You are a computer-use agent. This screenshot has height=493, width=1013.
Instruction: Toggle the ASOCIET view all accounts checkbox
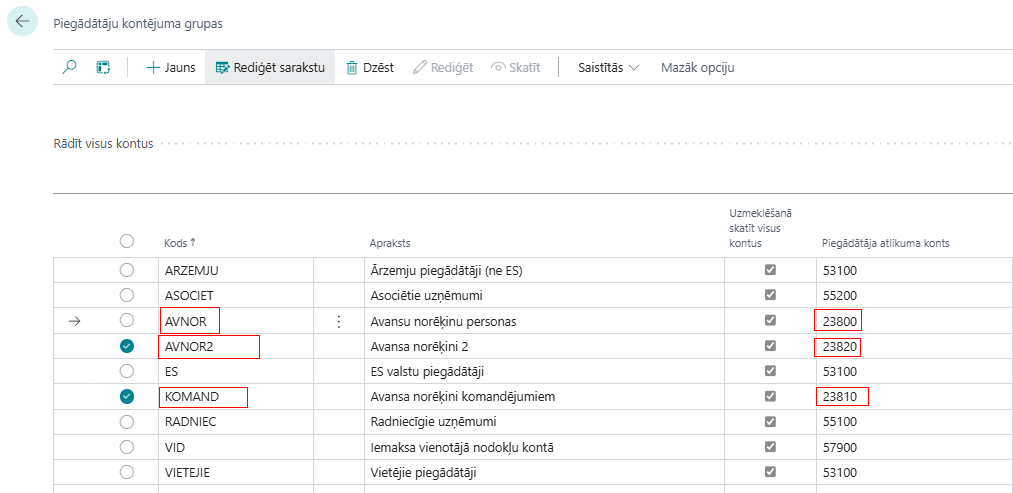pyautogui.click(x=769, y=295)
